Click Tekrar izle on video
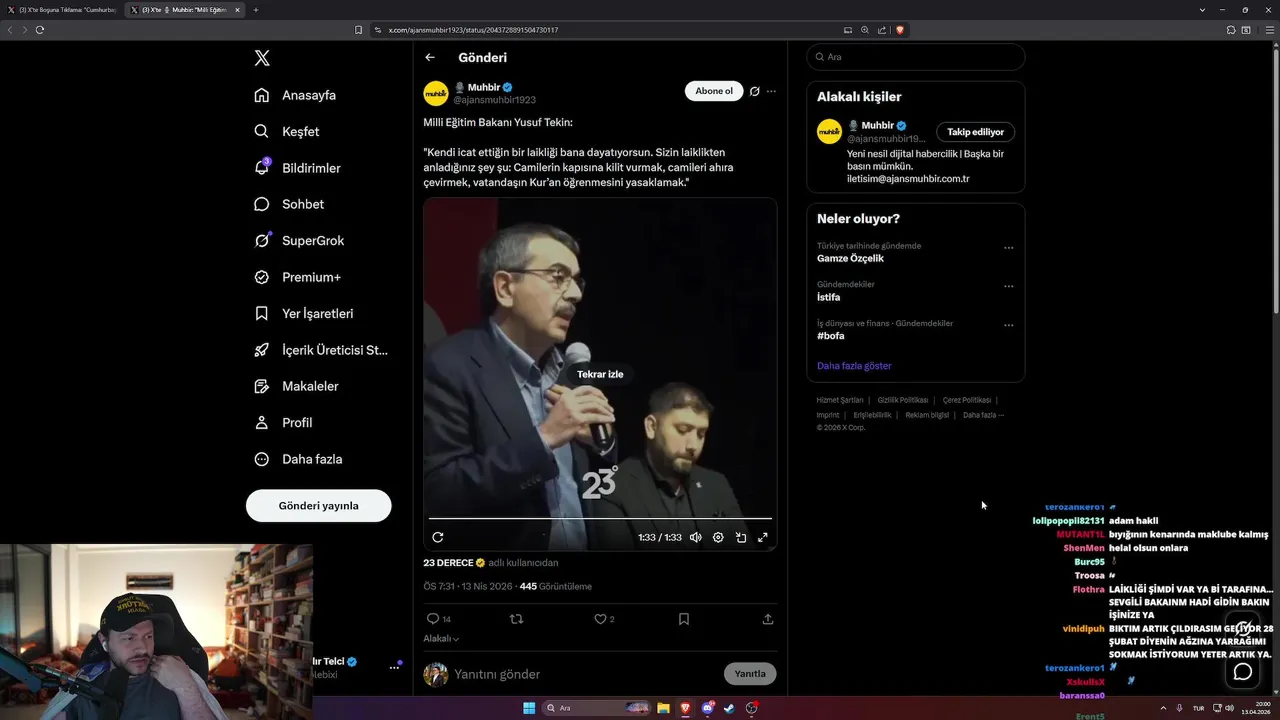 (600, 374)
